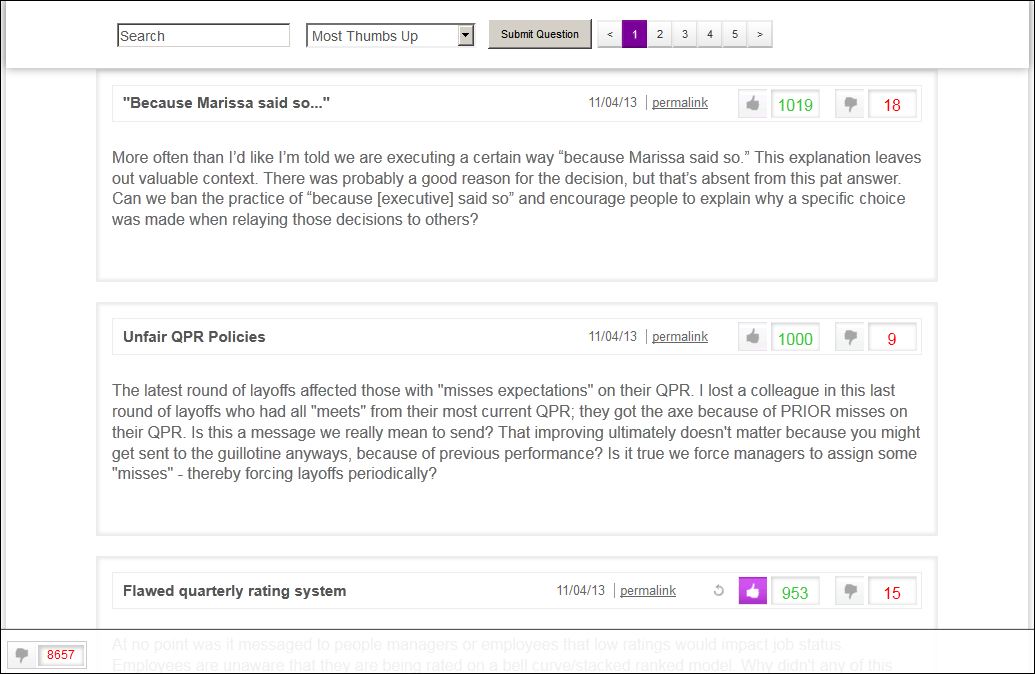The width and height of the screenshot is (1035, 674).
Task: Go to page 4
Action: click(x=710, y=34)
